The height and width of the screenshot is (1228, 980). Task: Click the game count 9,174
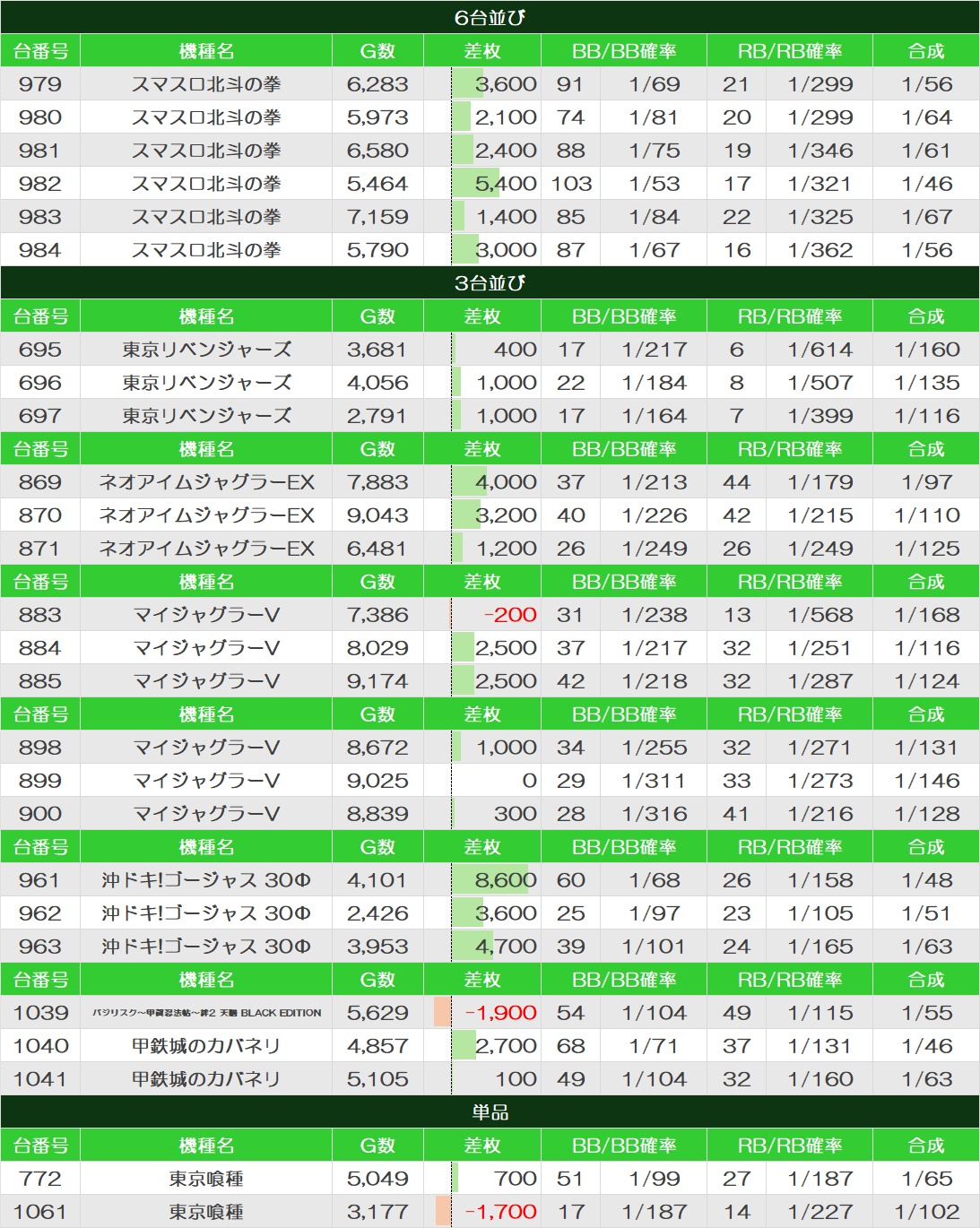377,681
